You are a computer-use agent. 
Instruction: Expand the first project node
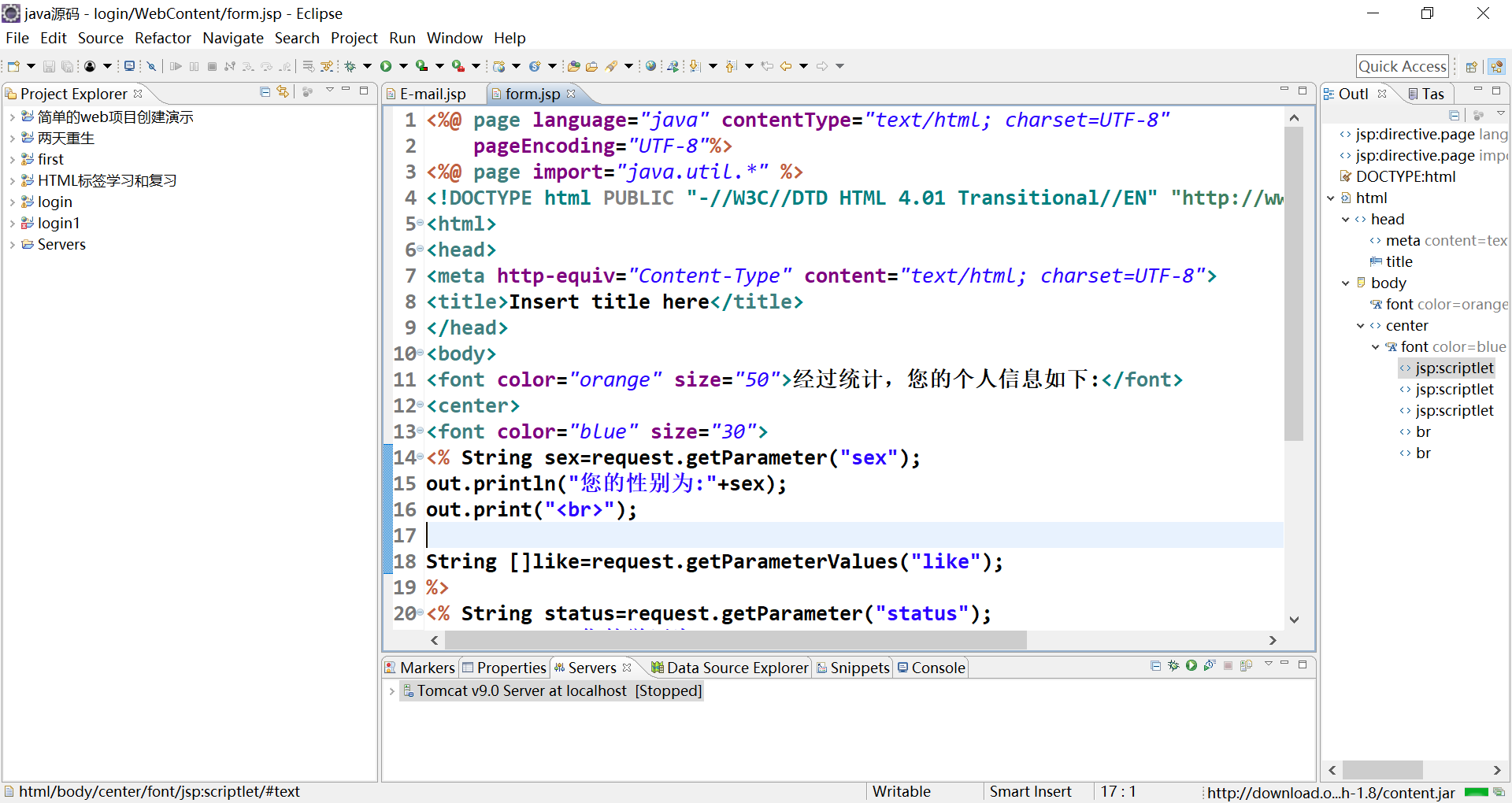click(x=12, y=160)
